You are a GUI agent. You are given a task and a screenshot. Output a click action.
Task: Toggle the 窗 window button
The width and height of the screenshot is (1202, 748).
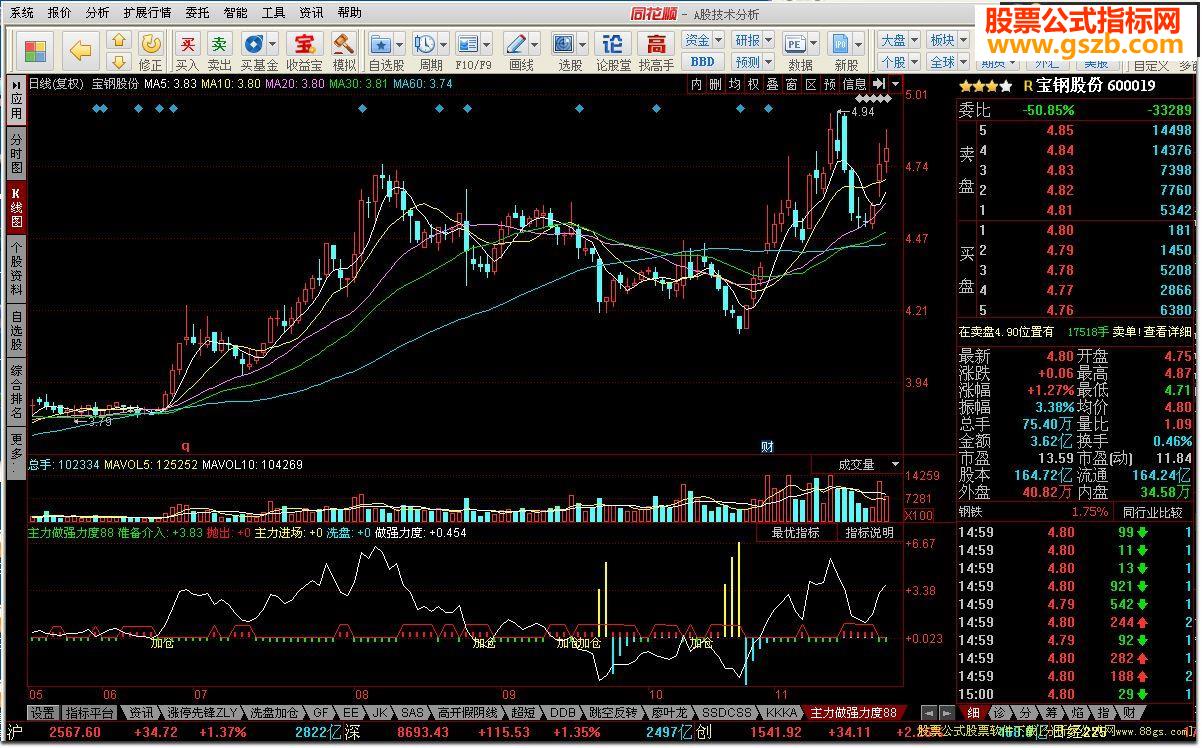(791, 84)
